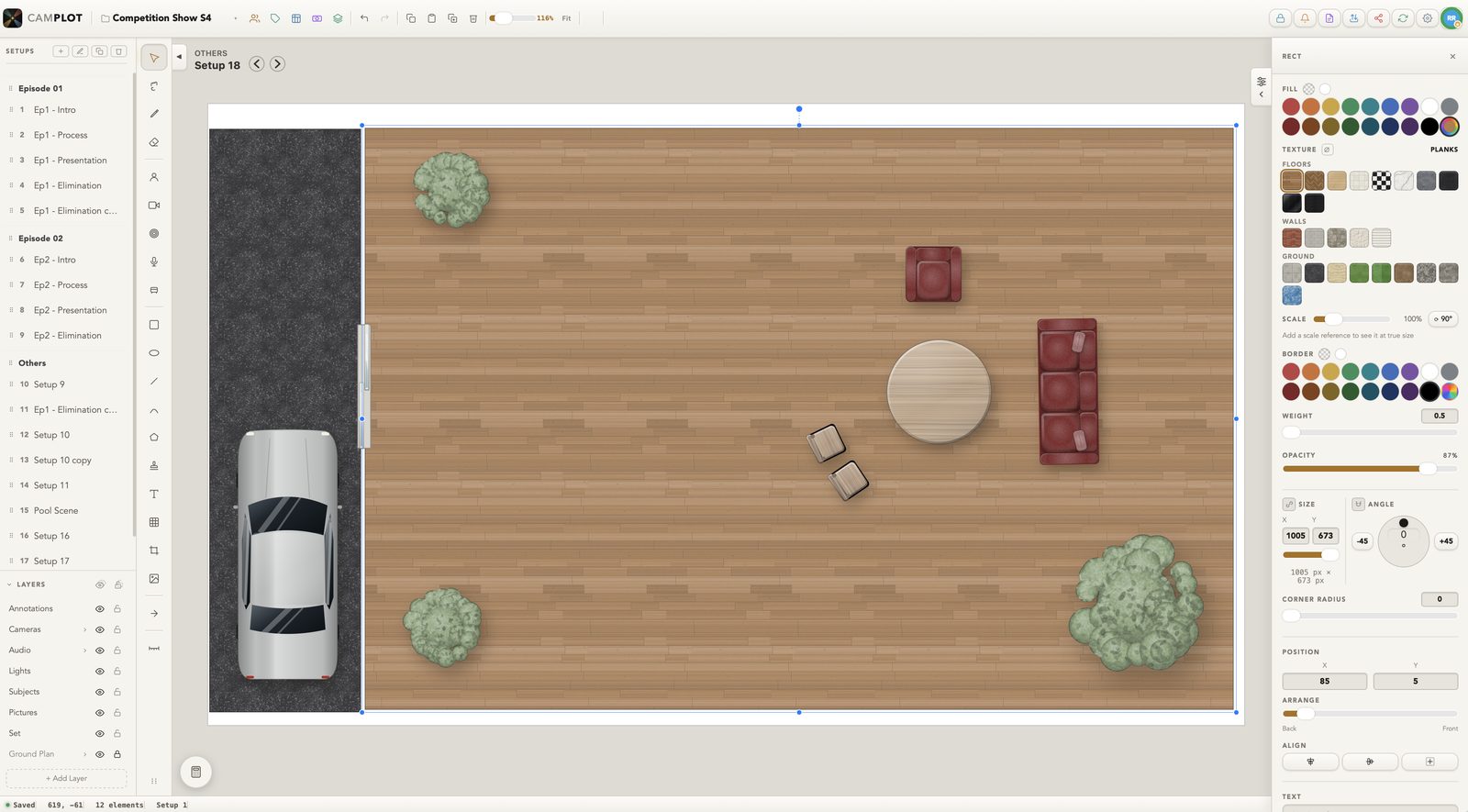Select 'Setup 10 copy' in list
1468x812 pixels.
(64, 461)
